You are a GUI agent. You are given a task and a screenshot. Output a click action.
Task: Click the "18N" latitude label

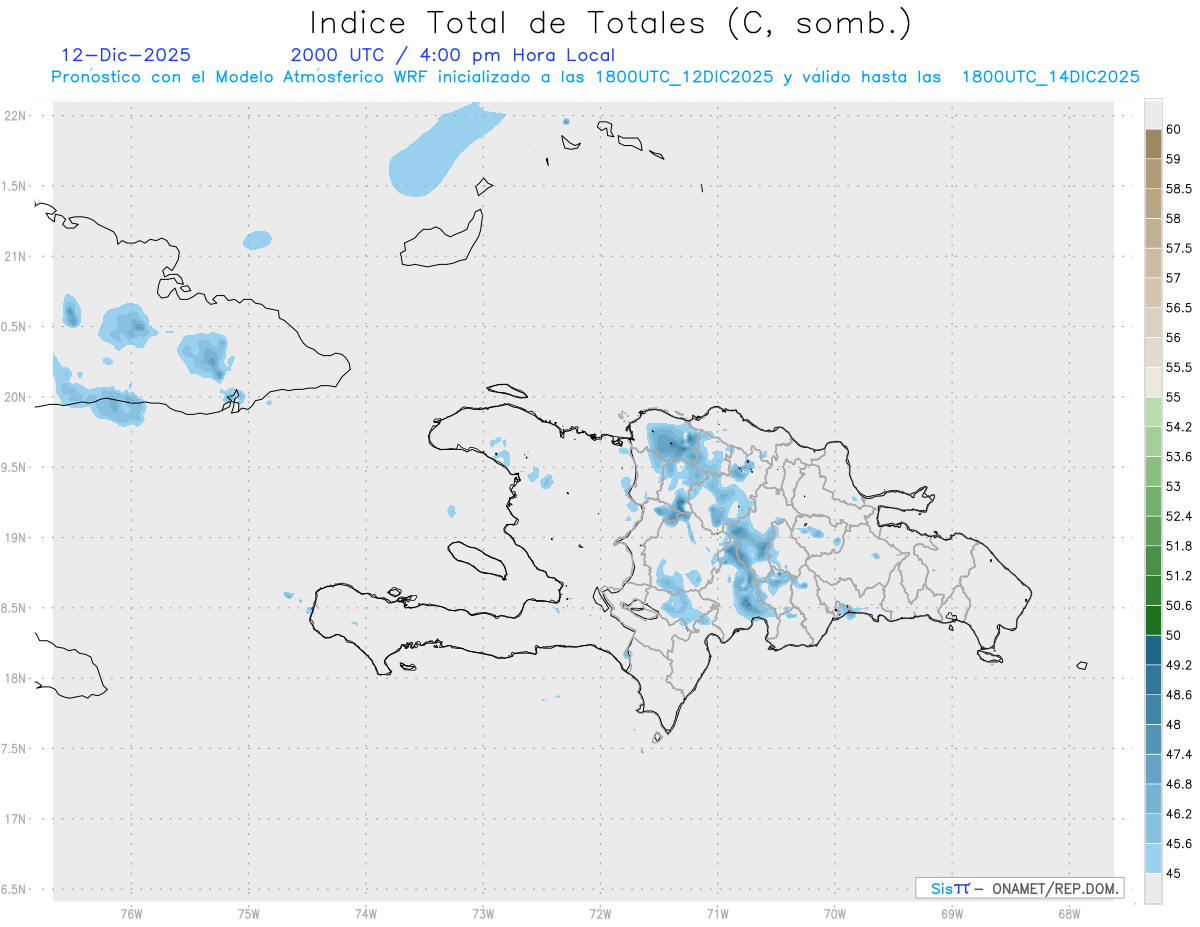[16, 678]
